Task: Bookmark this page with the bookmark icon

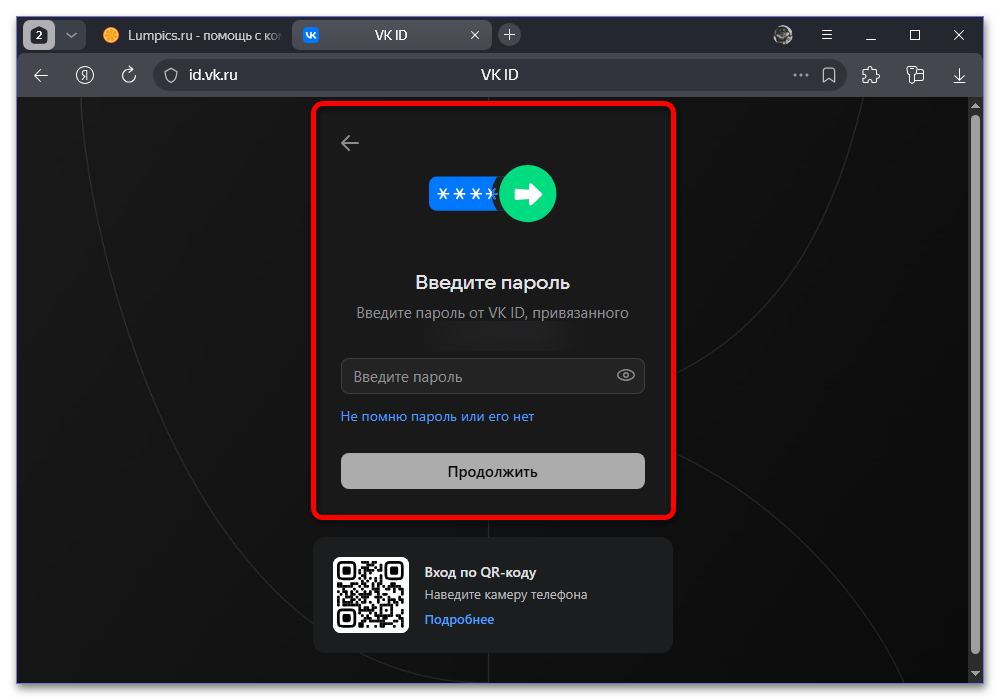Action: (828, 75)
